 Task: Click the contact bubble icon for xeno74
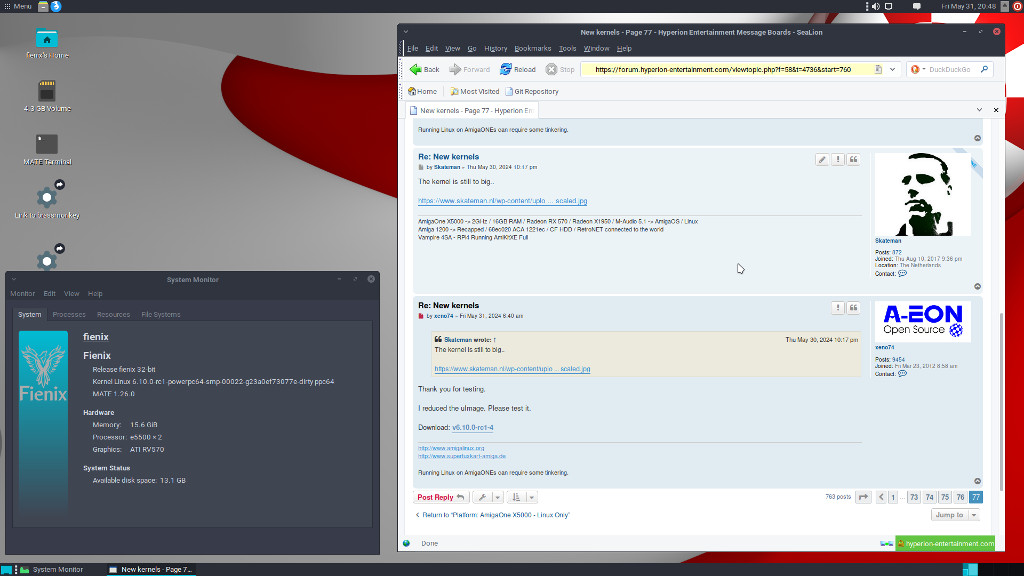[903, 374]
